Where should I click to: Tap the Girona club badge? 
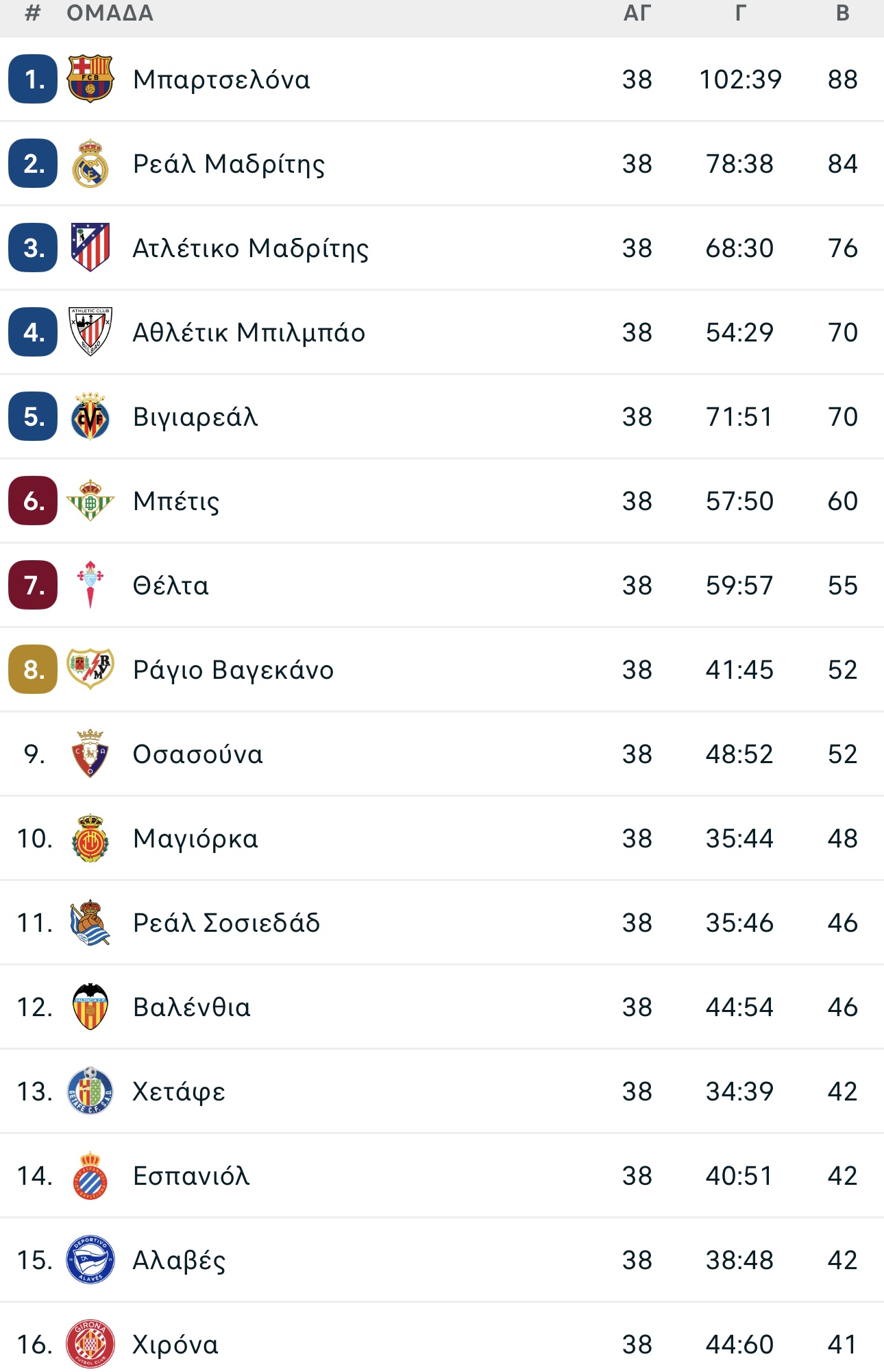point(90,1344)
